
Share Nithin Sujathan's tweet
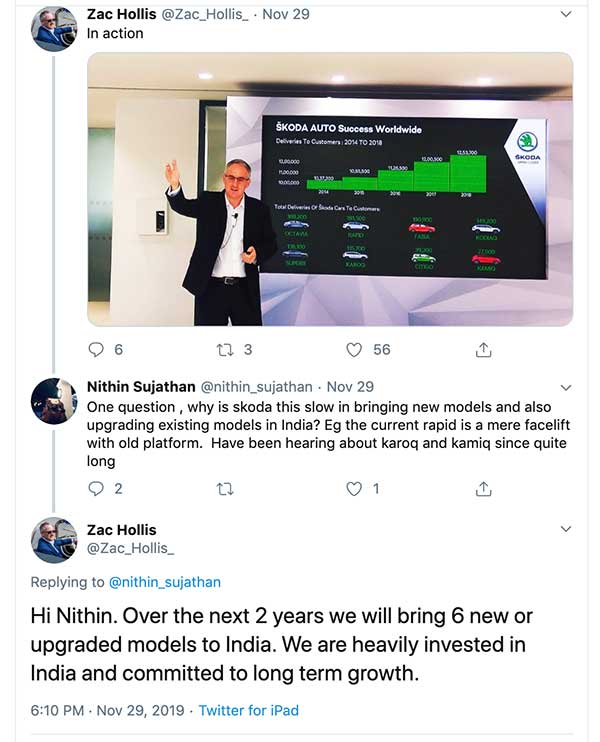(x=483, y=488)
